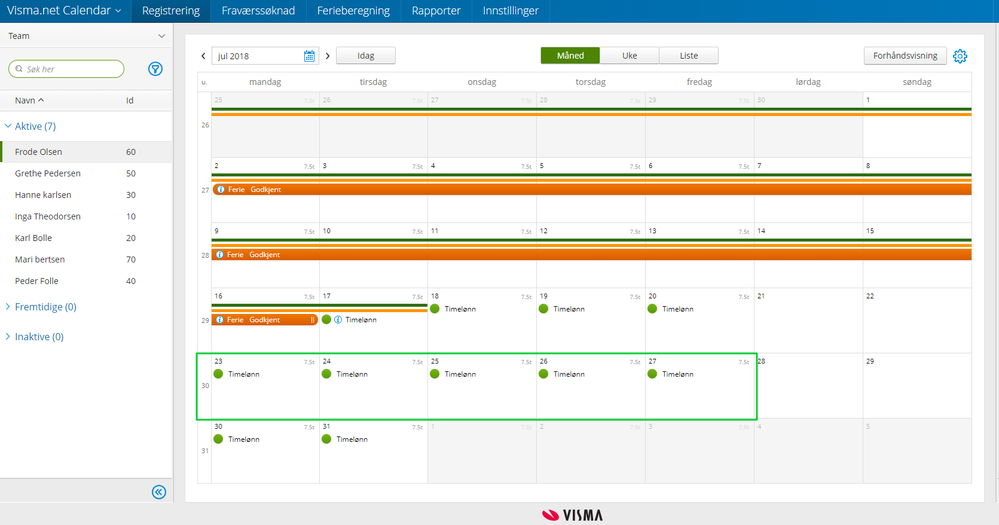
Task: Open Visma.net Calendar app dropdown
Action: [64, 11]
